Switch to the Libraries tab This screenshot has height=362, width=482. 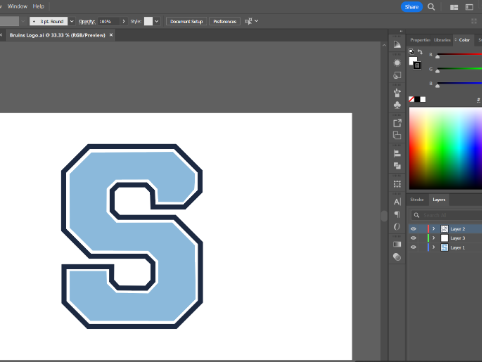(442, 40)
